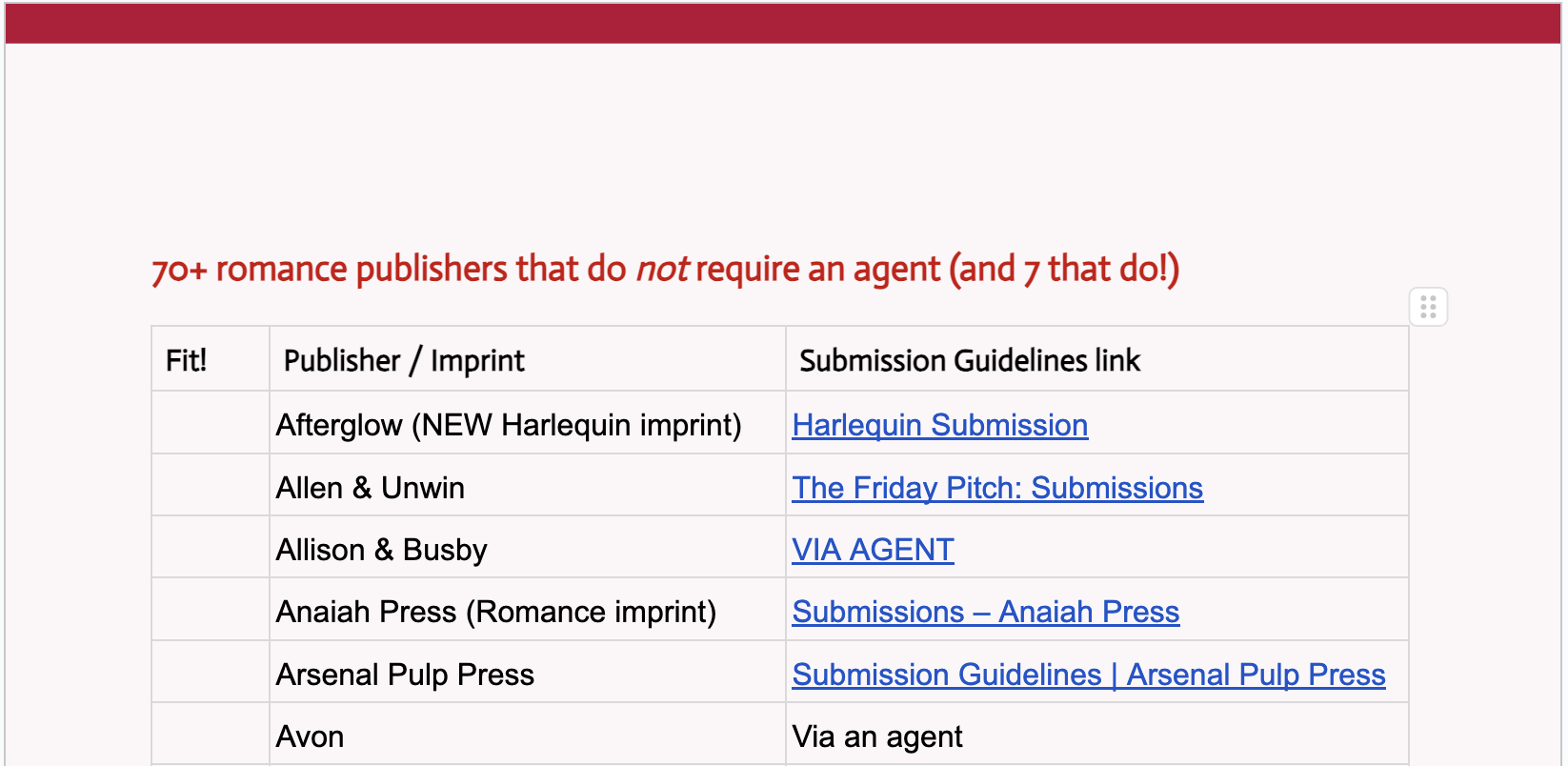Select the Submission Guidelines link header cell
The width and height of the screenshot is (1568, 766).
click(1097, 359)
